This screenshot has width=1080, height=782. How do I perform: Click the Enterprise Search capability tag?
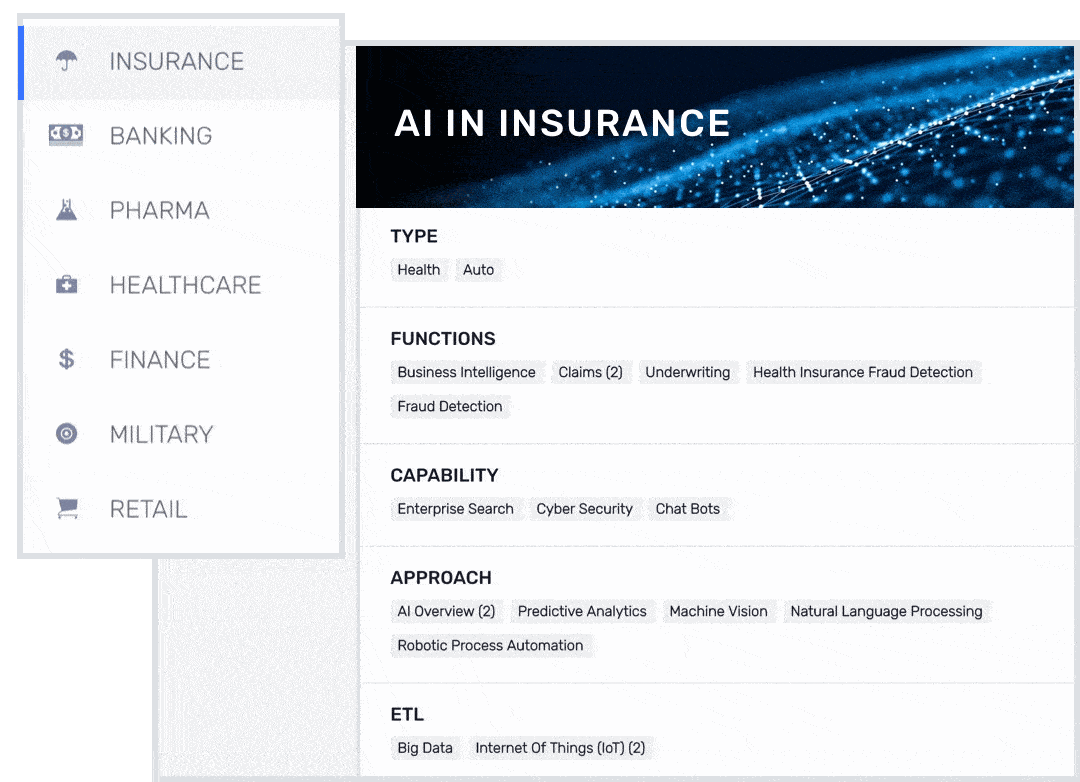coord(455,509)
